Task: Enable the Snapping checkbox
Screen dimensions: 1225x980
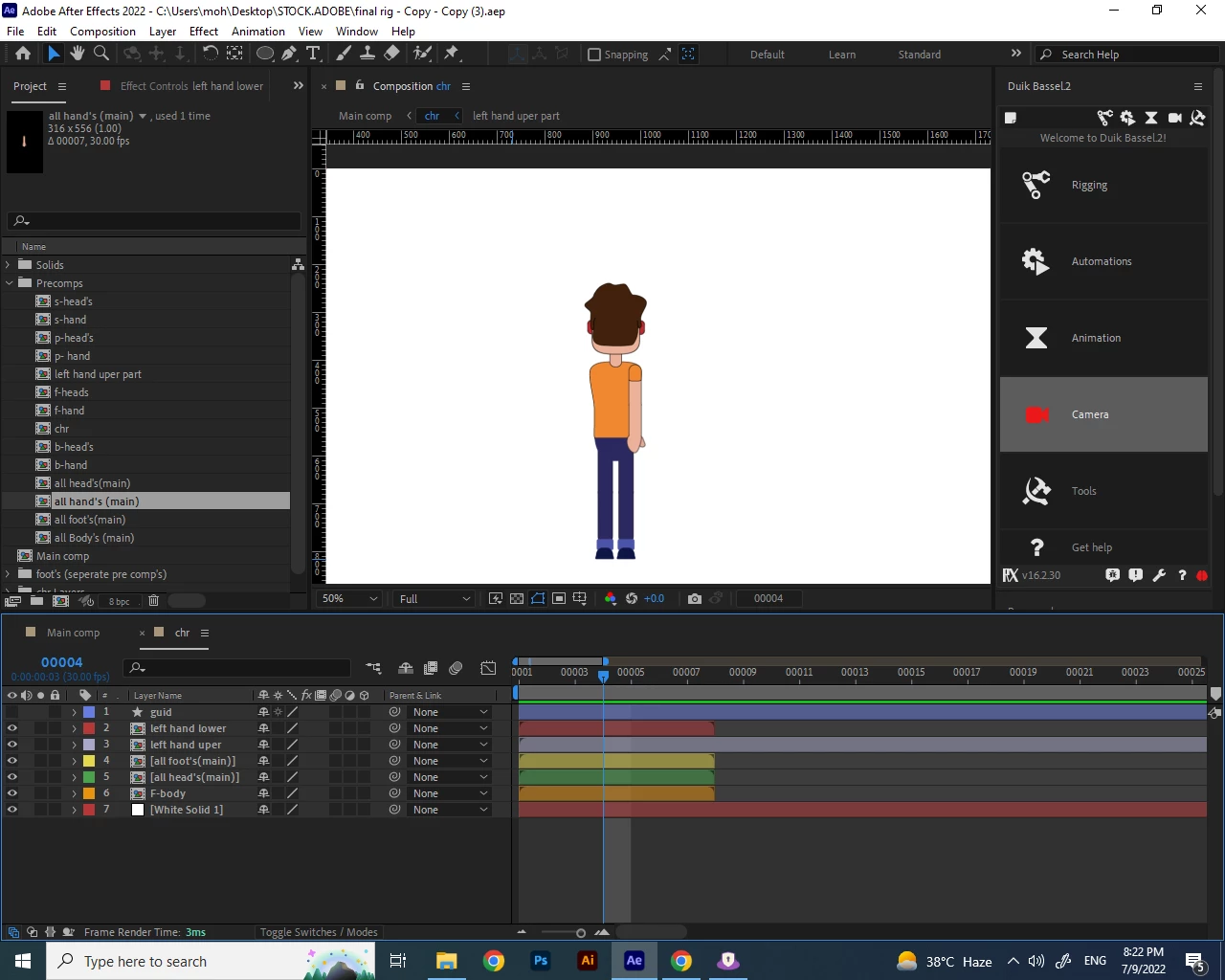Action: (594, 55)
